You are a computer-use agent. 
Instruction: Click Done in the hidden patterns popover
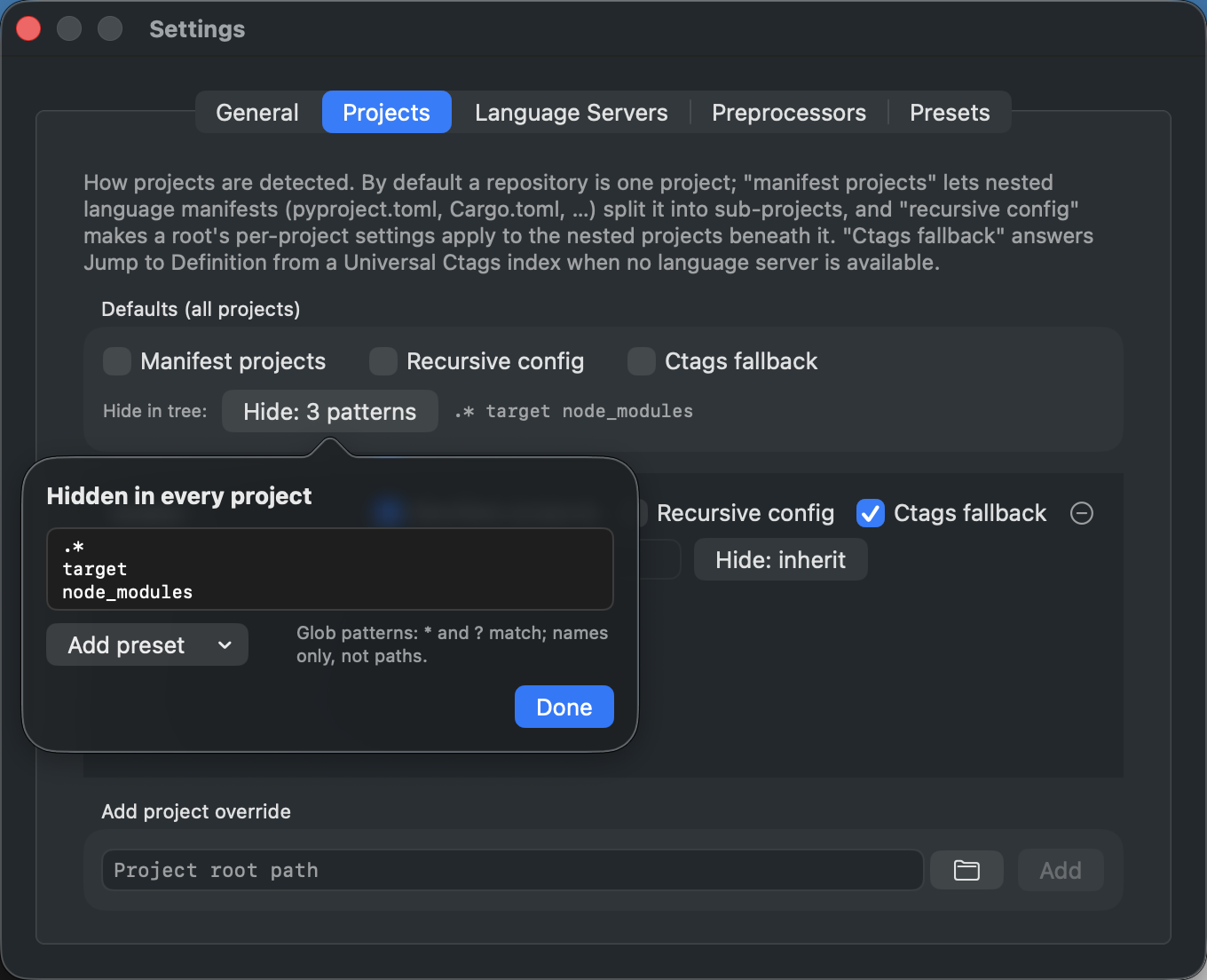click(x=564, y=707)
